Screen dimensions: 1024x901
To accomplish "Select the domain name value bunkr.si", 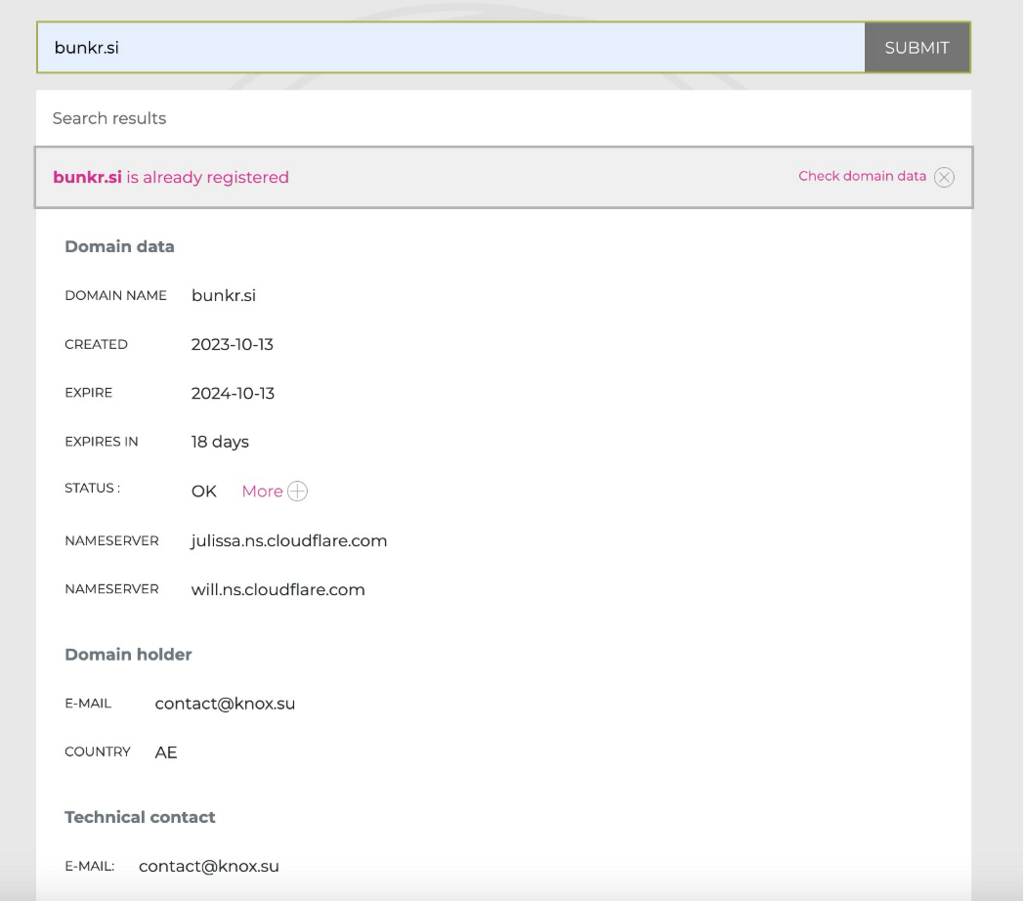I will (223, 295).
